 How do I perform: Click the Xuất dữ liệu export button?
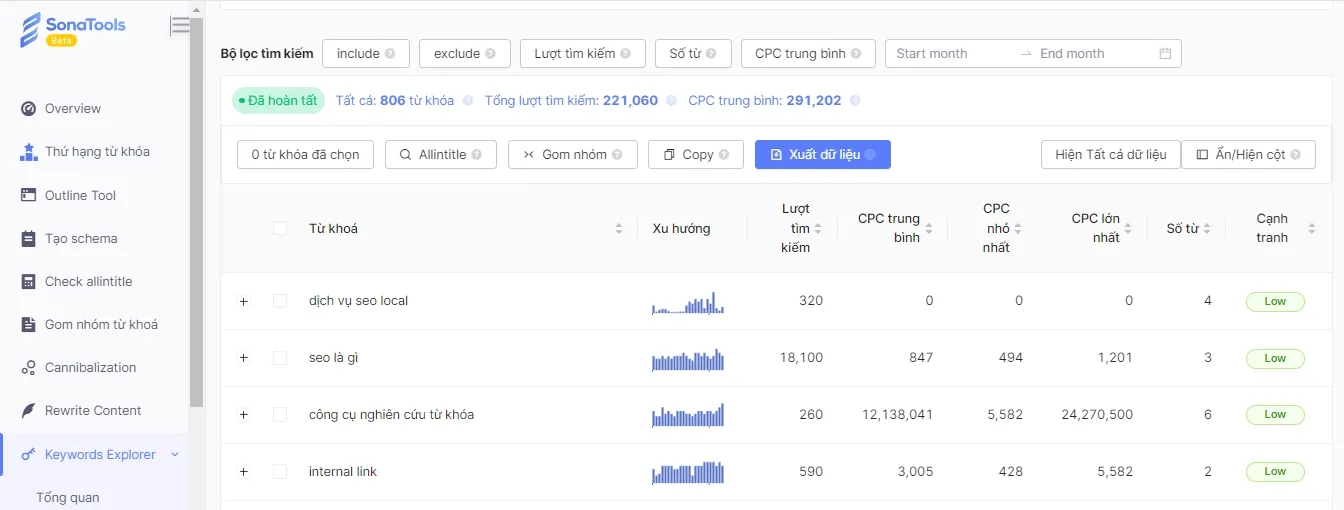click(822, 155)
